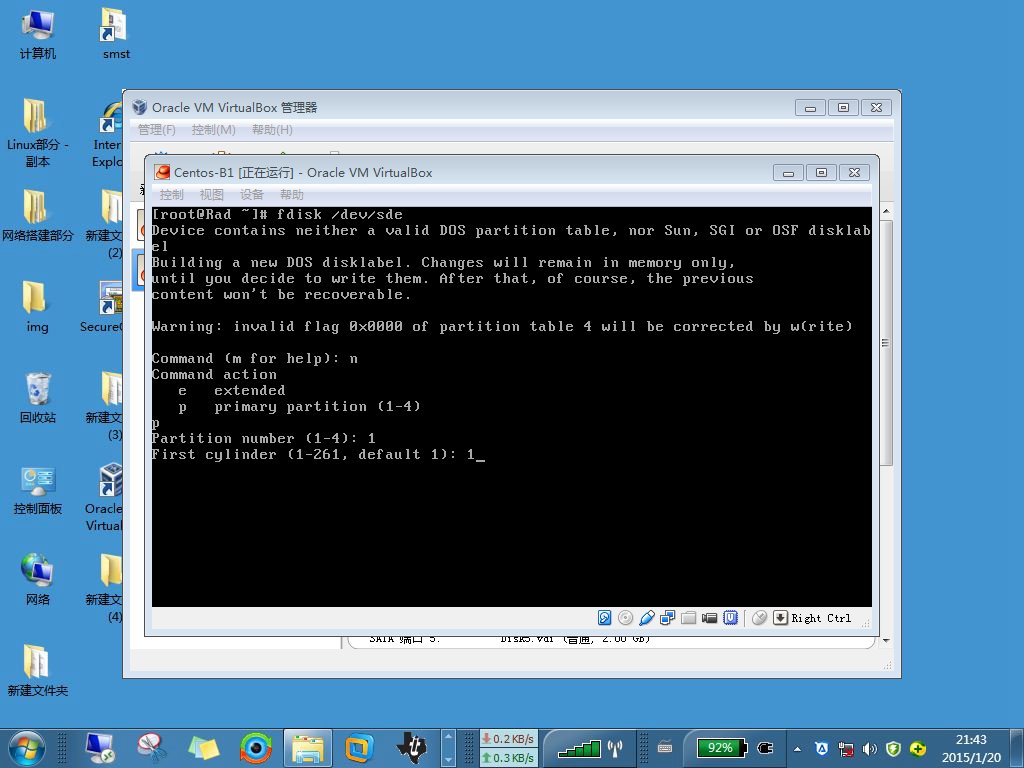Open the 控制 menu in Centos-B1 window

(172, 195)
